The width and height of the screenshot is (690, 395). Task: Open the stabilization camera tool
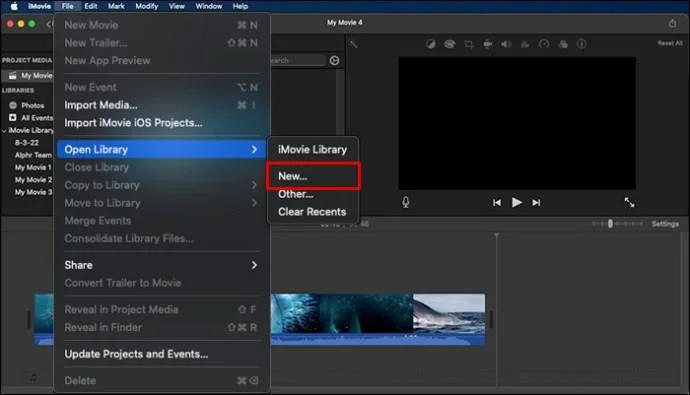(x=488, y=44)
